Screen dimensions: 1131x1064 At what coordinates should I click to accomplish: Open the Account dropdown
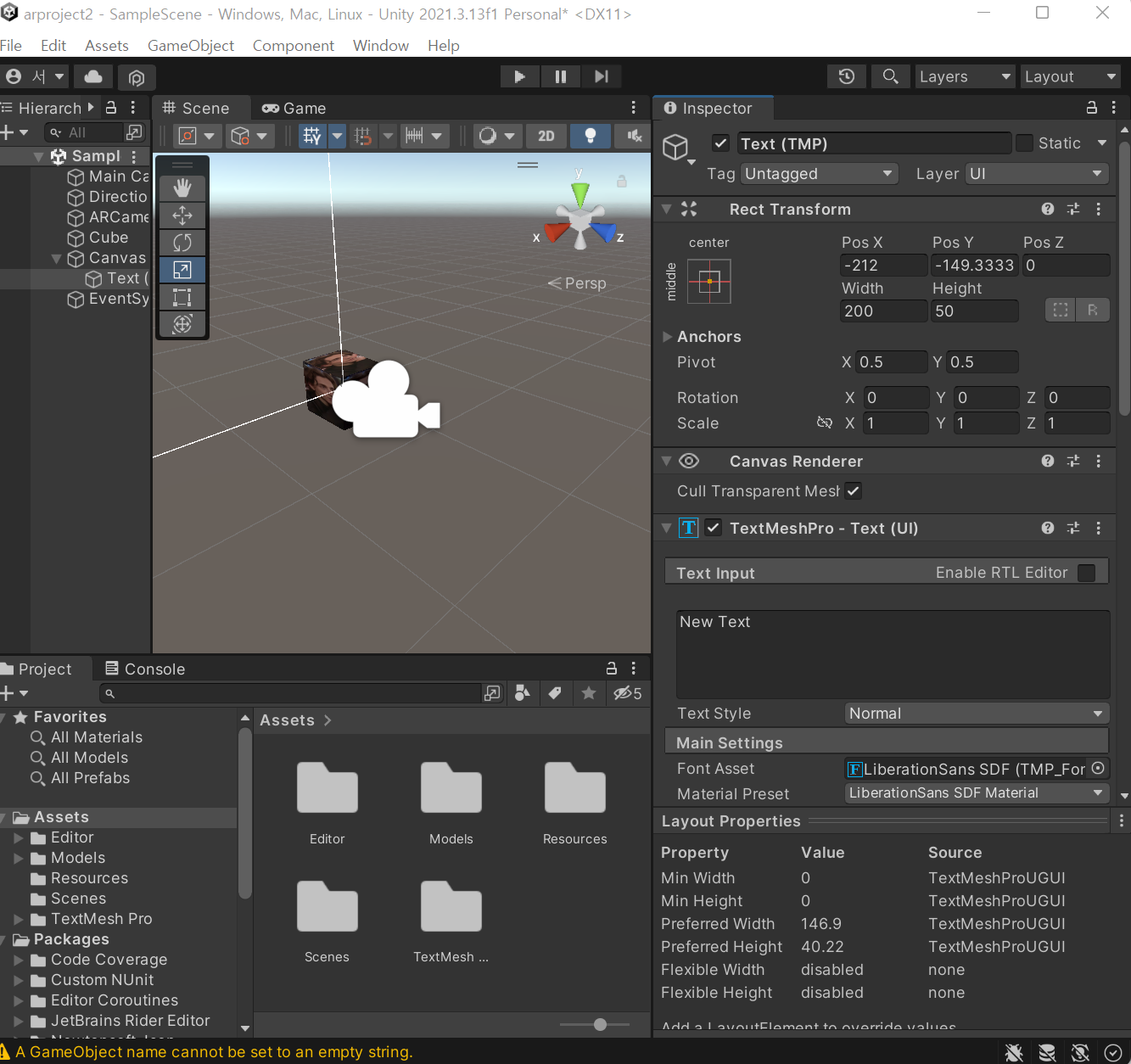coord(35,77)
